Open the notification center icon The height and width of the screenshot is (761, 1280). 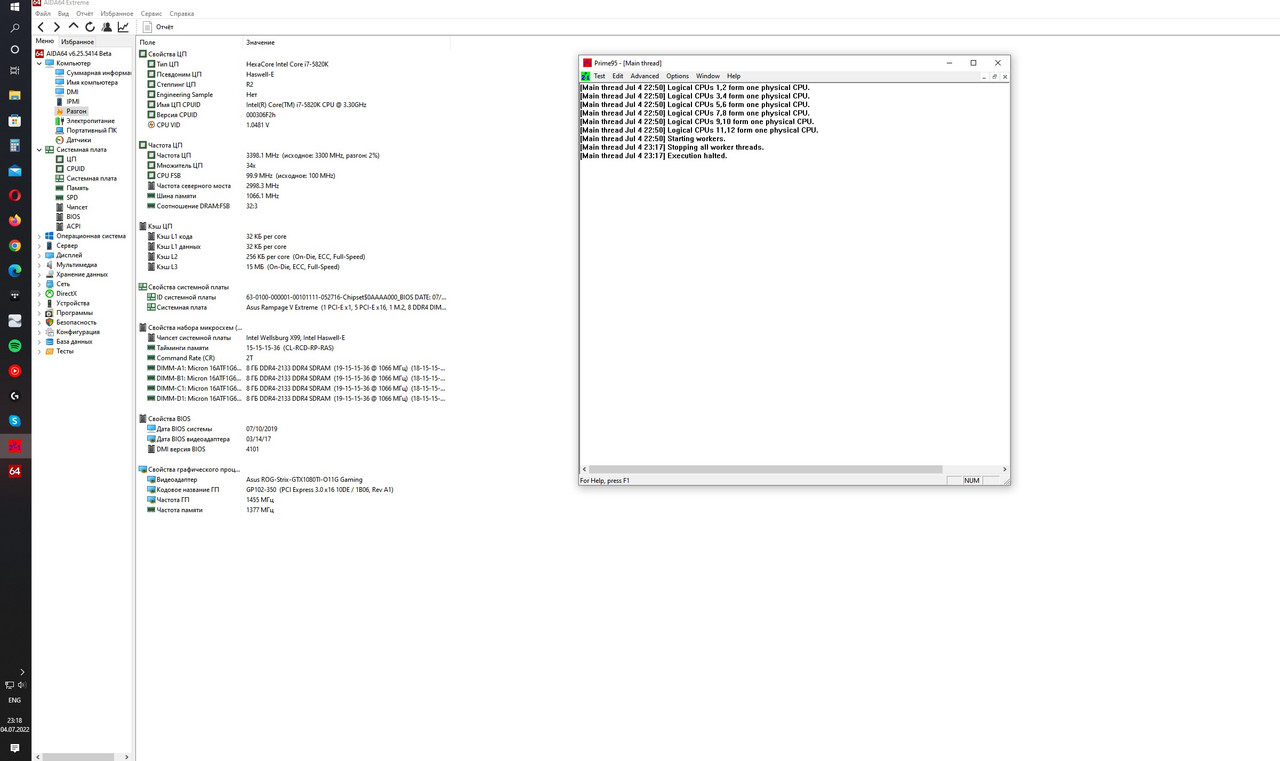coord(15,748)
